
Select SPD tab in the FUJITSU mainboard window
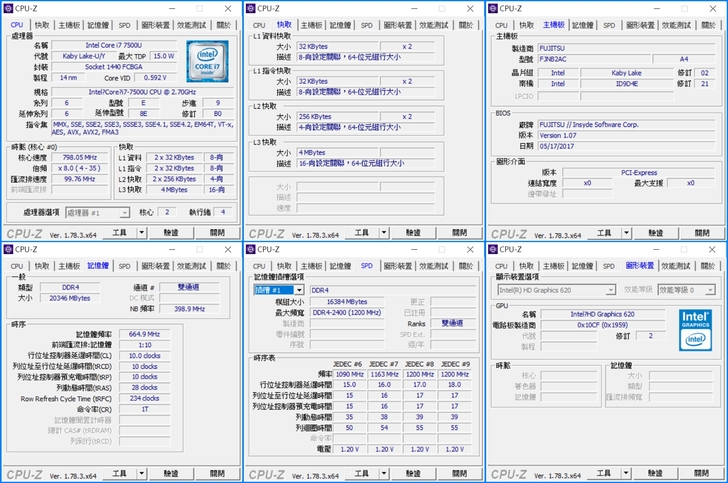coord(609,24)
